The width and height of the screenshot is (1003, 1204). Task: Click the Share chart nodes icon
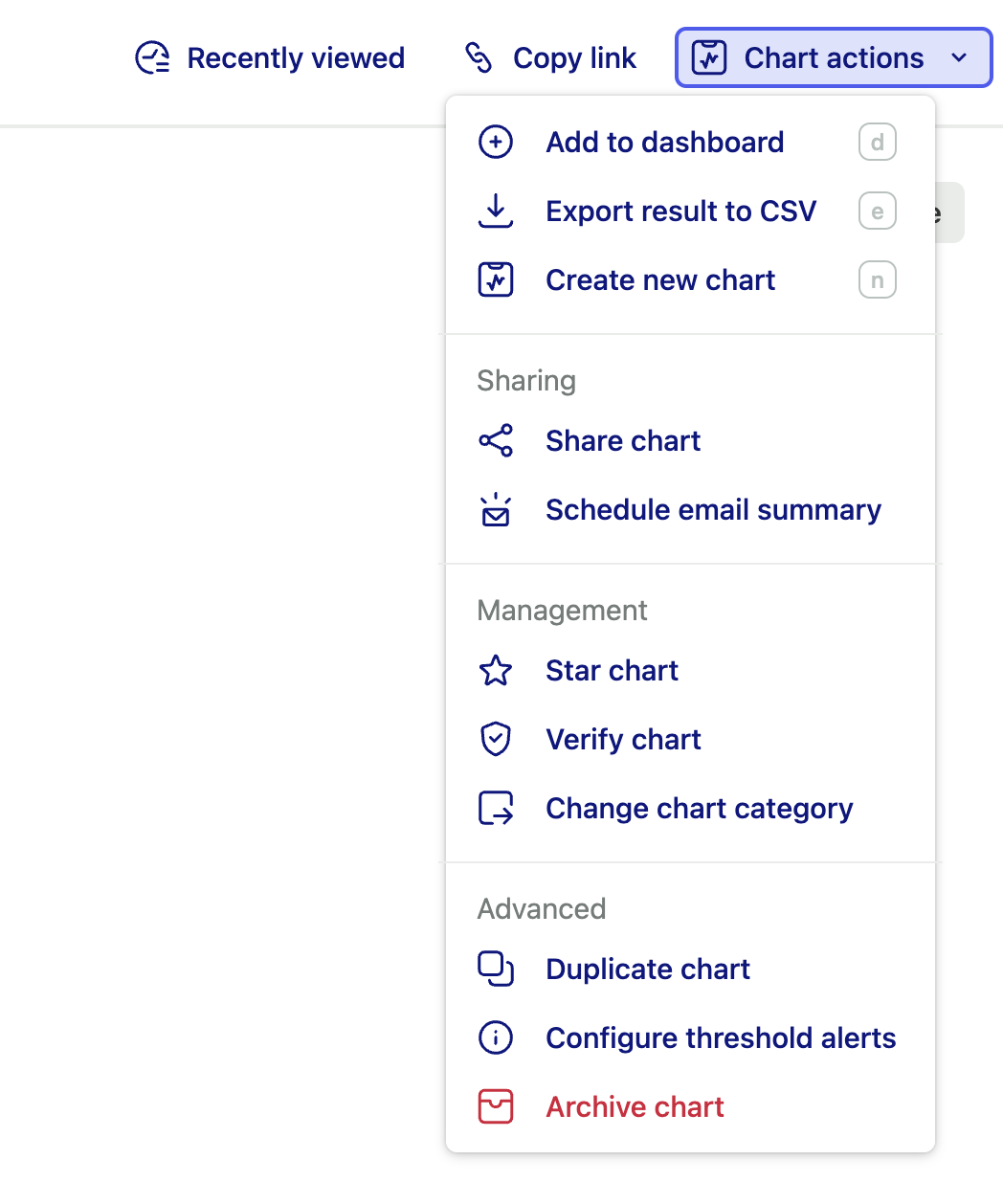coord(496,441)
